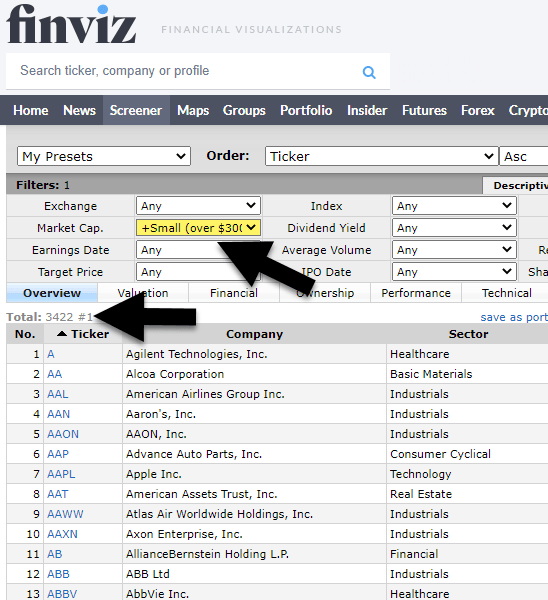The height and width of the screenshot is (600, 548).
Task: Open ticker link AAON
Action: click(x=63, y=434)
